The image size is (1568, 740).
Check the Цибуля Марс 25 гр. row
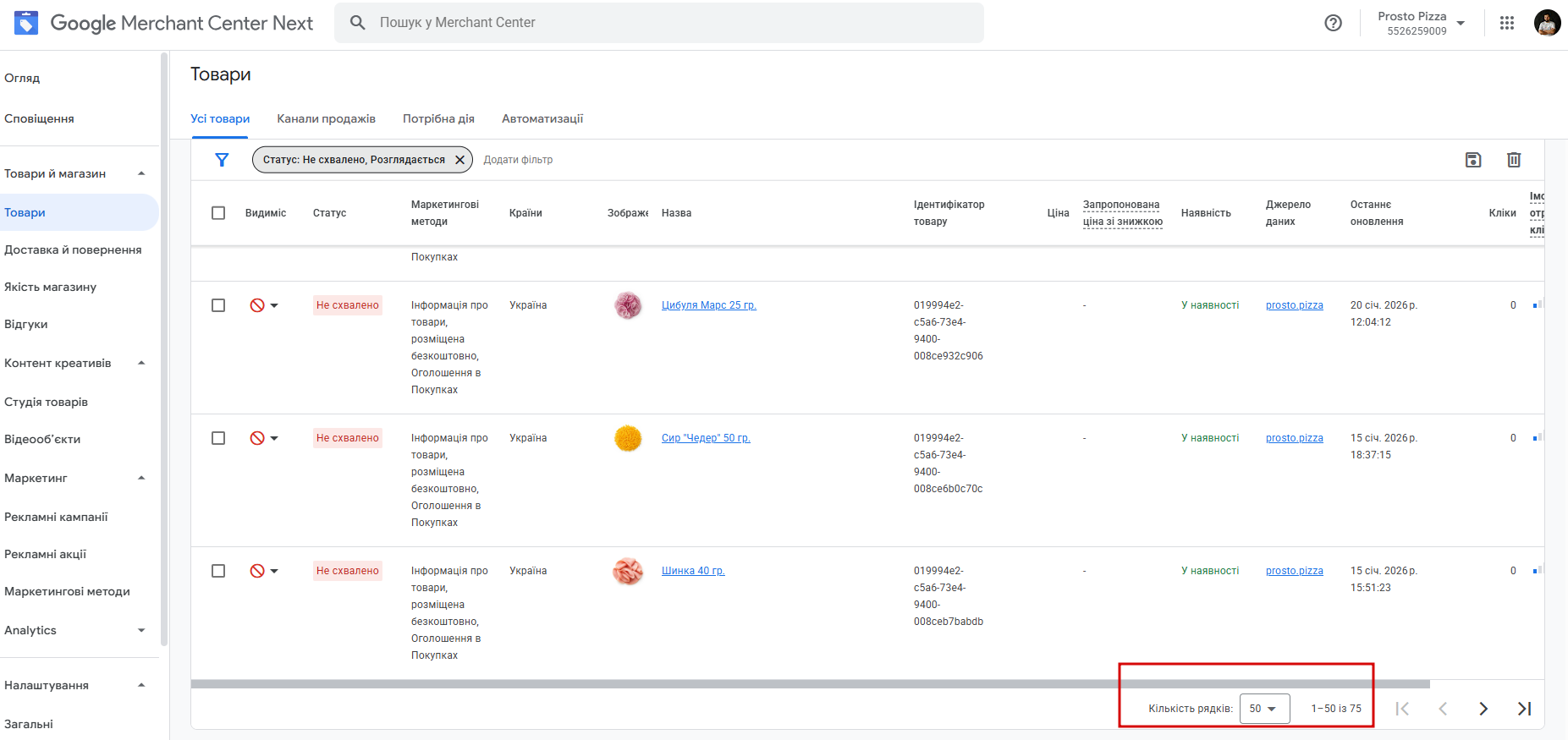point(218,305)
